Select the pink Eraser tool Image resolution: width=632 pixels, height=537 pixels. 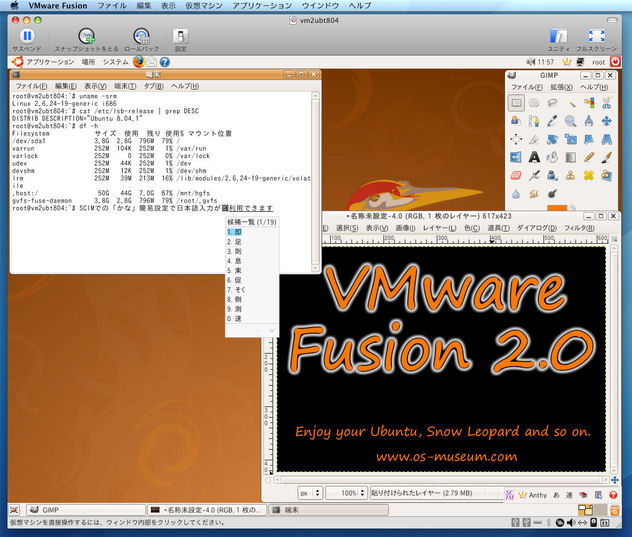(x=516, y=175)
